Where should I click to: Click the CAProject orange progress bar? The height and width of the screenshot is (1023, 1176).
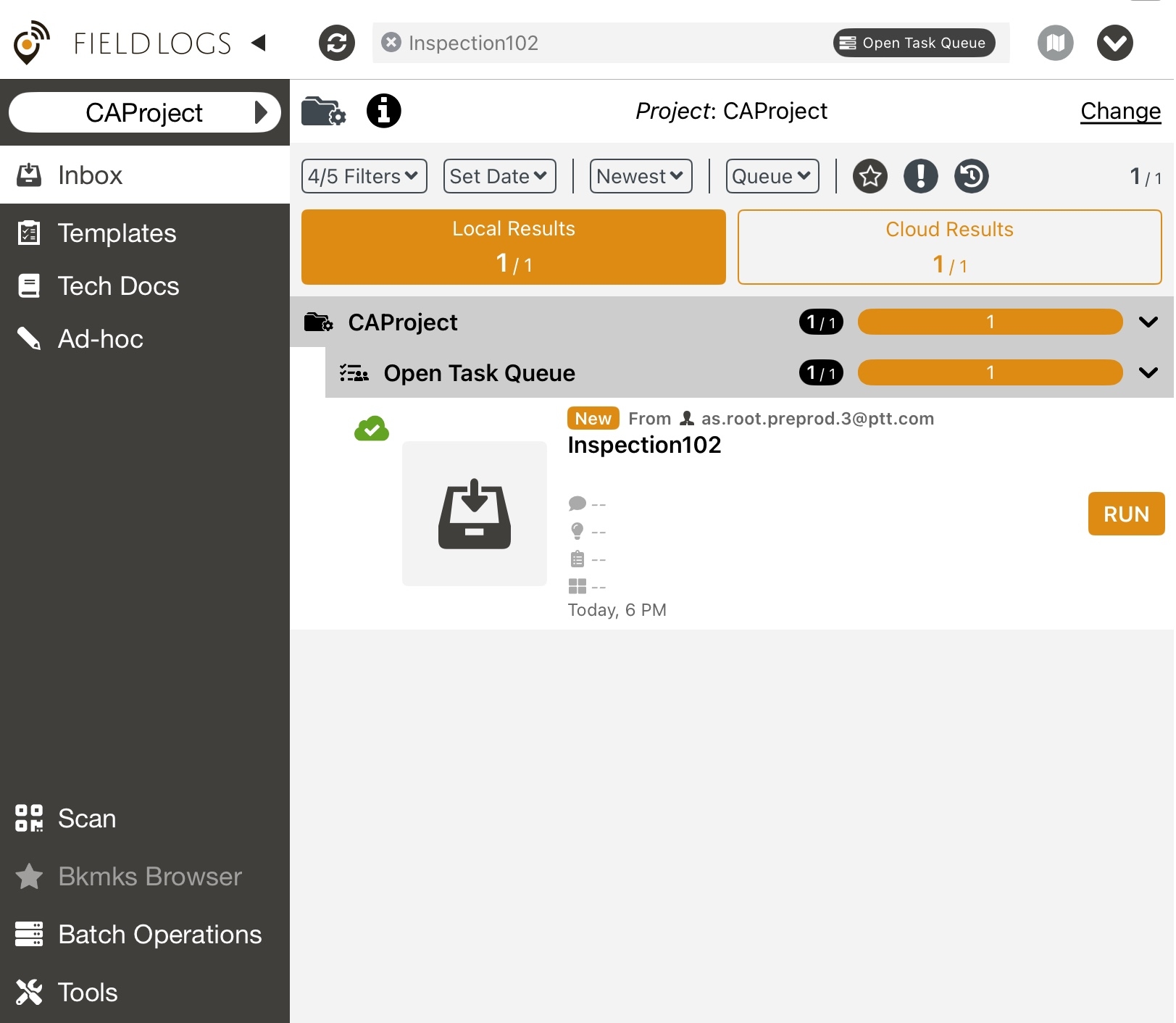[x=990, y=322]
